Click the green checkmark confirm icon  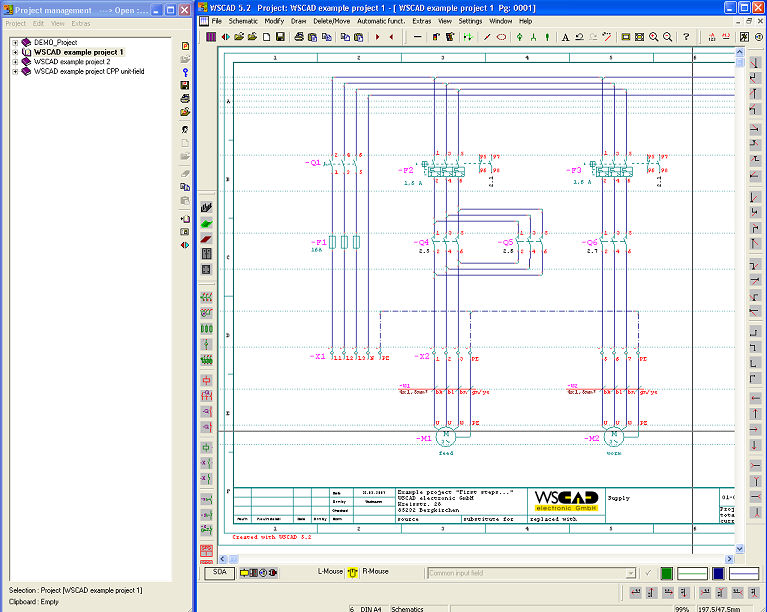pos(648,572)
